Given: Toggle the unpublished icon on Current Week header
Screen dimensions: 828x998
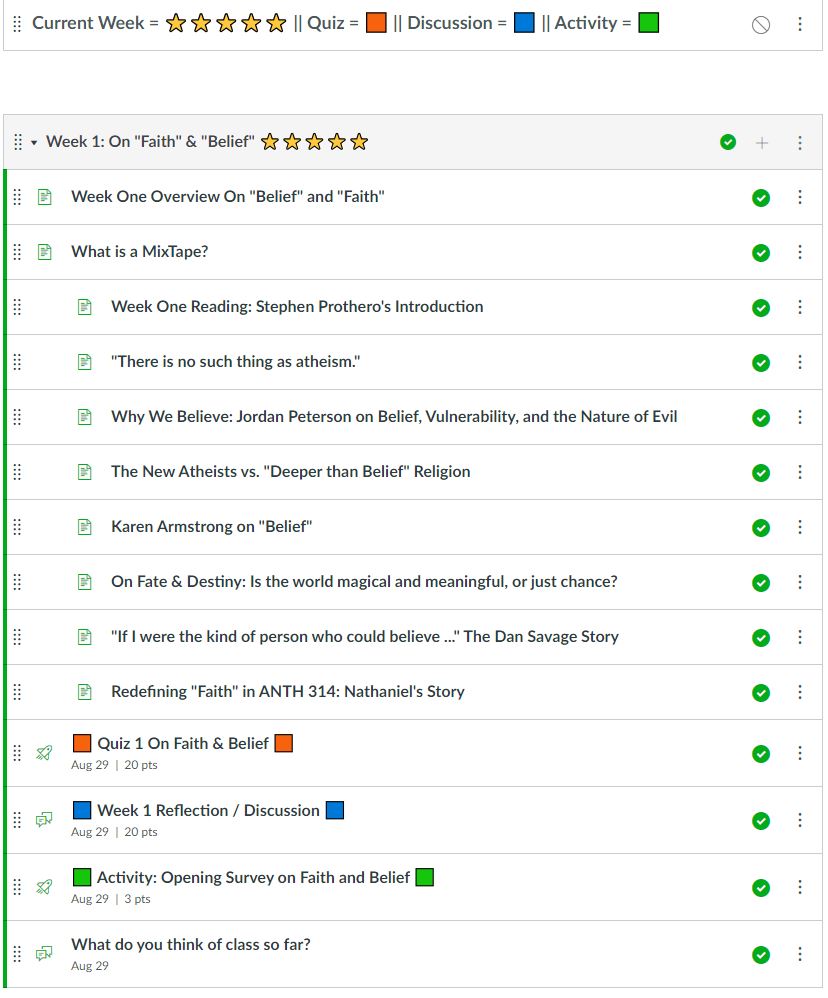Looking at the screenshot, I should pyautogui.click(x=761, y=25).
